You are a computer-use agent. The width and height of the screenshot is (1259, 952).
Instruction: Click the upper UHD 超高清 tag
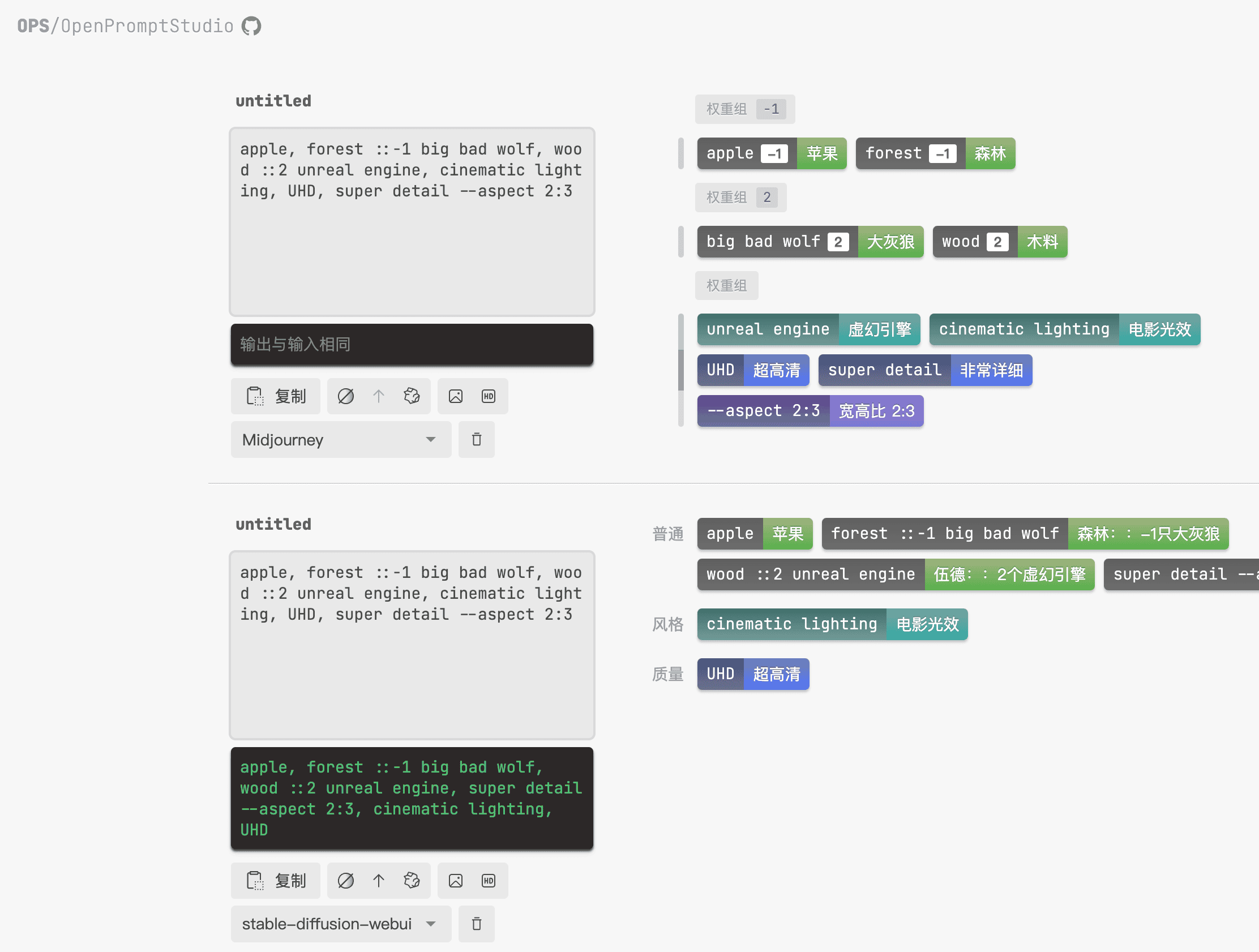coord(753,371)
